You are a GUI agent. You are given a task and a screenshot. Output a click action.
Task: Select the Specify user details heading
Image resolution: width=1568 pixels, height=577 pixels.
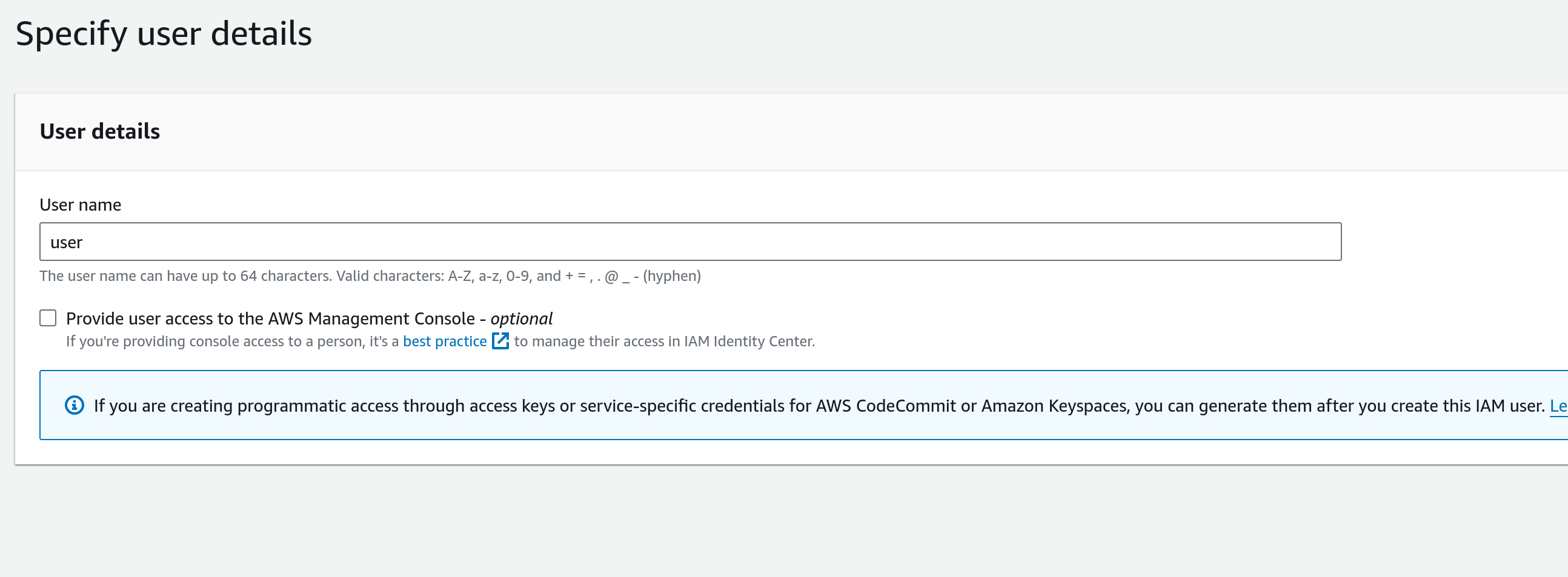coord(164,33)
